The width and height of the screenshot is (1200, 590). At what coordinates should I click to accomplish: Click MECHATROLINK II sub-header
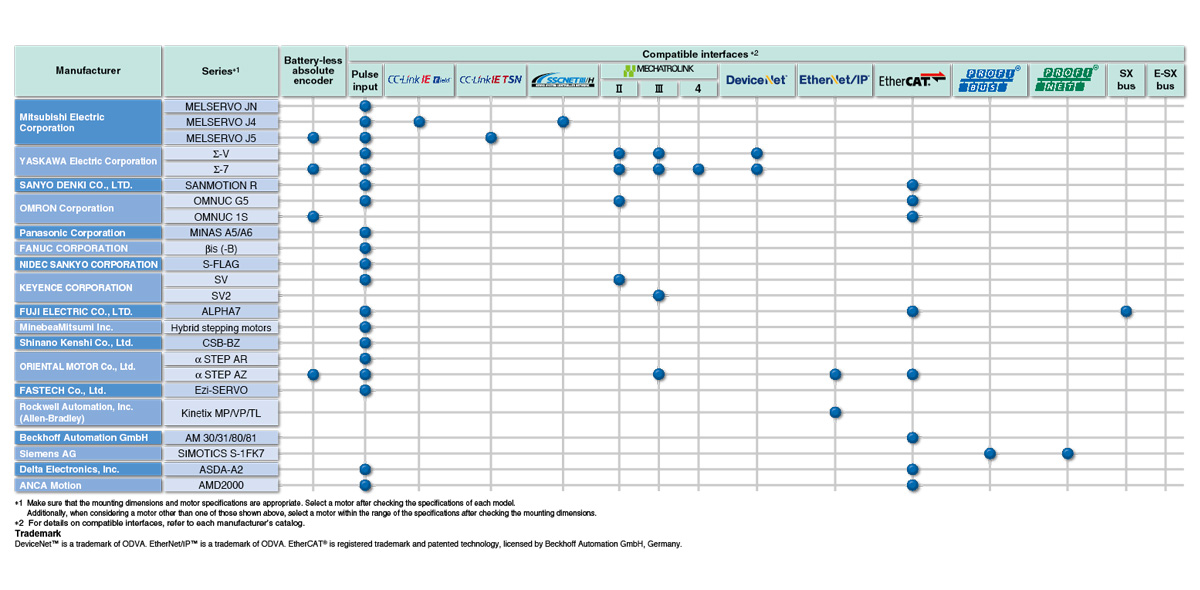click(619, 89)
